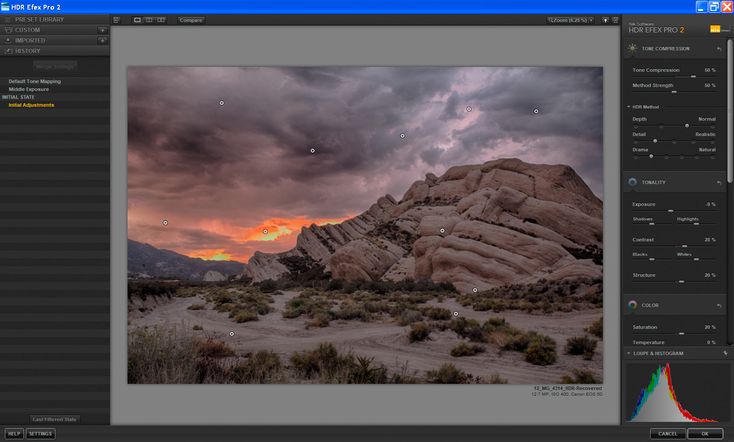Reset the Tonality section with its arrow
Image resolution: width=734 pixels, height=442 pixels.
(x=718, y=183)
